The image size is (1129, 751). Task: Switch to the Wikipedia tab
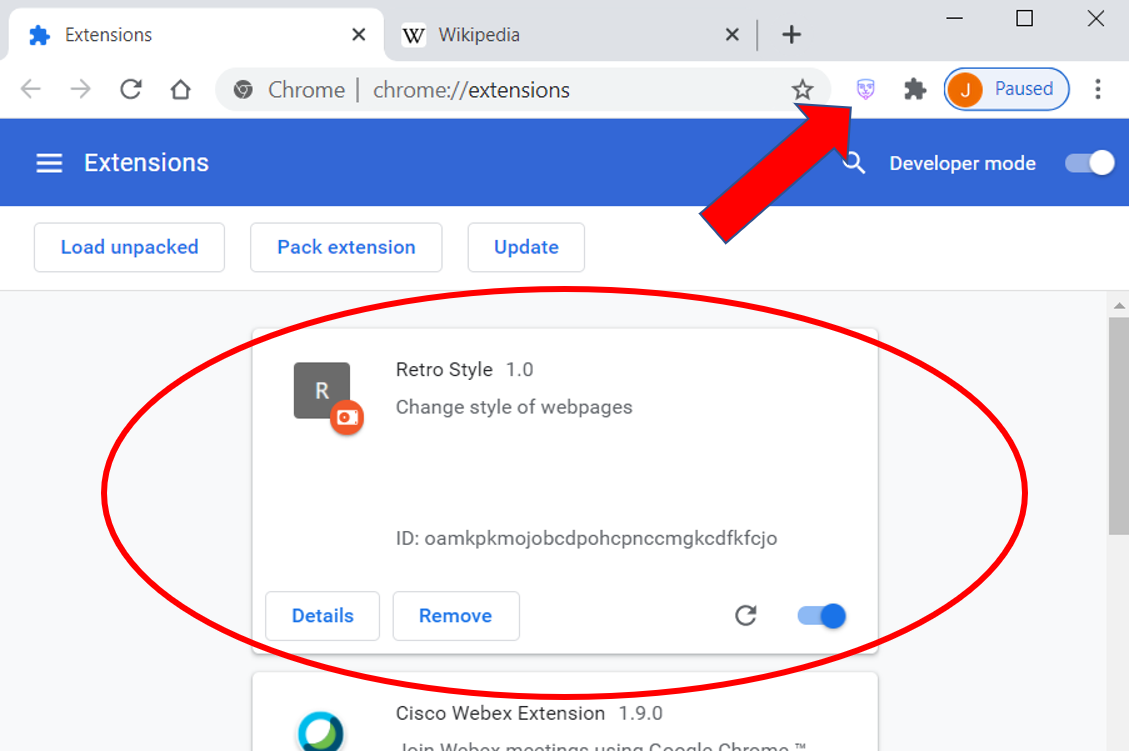[x=569, y=35]
